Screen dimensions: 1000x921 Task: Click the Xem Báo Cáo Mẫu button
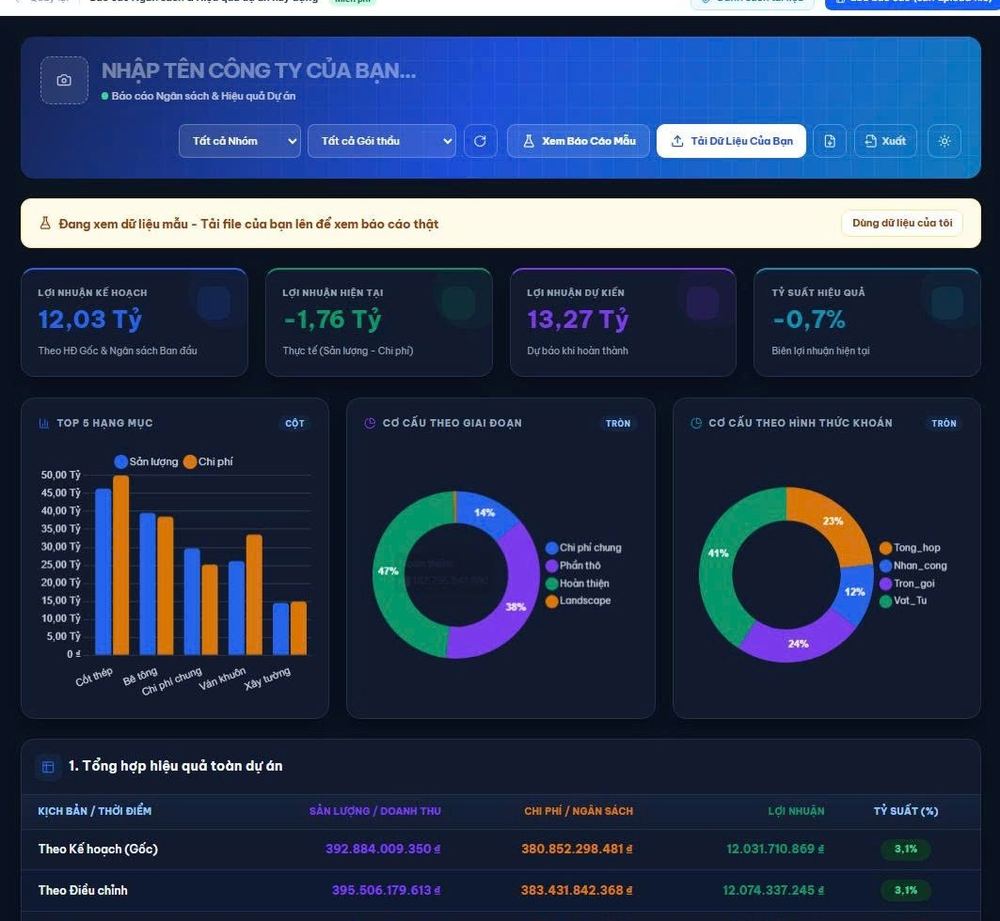click(x=578, y=141)
